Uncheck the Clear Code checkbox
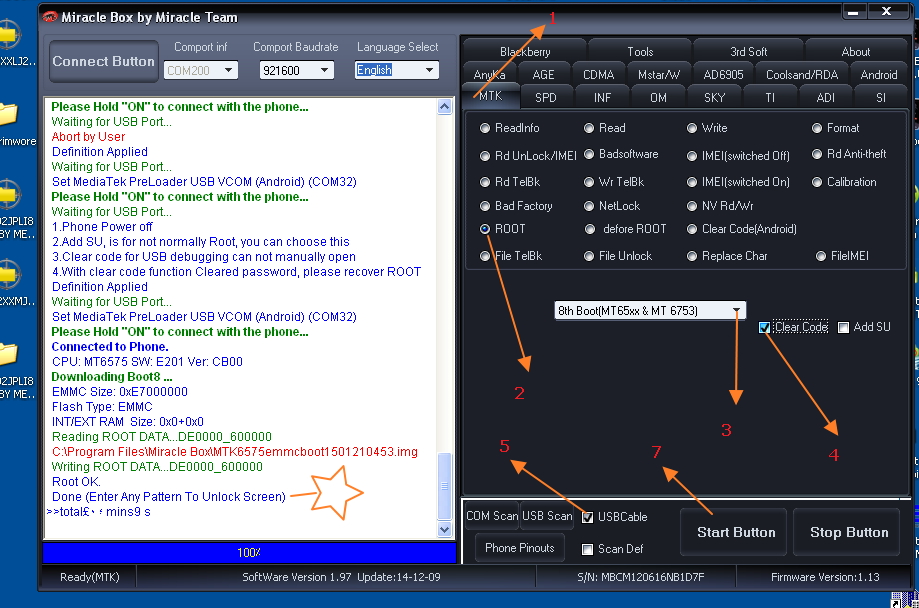 (764, 327)
